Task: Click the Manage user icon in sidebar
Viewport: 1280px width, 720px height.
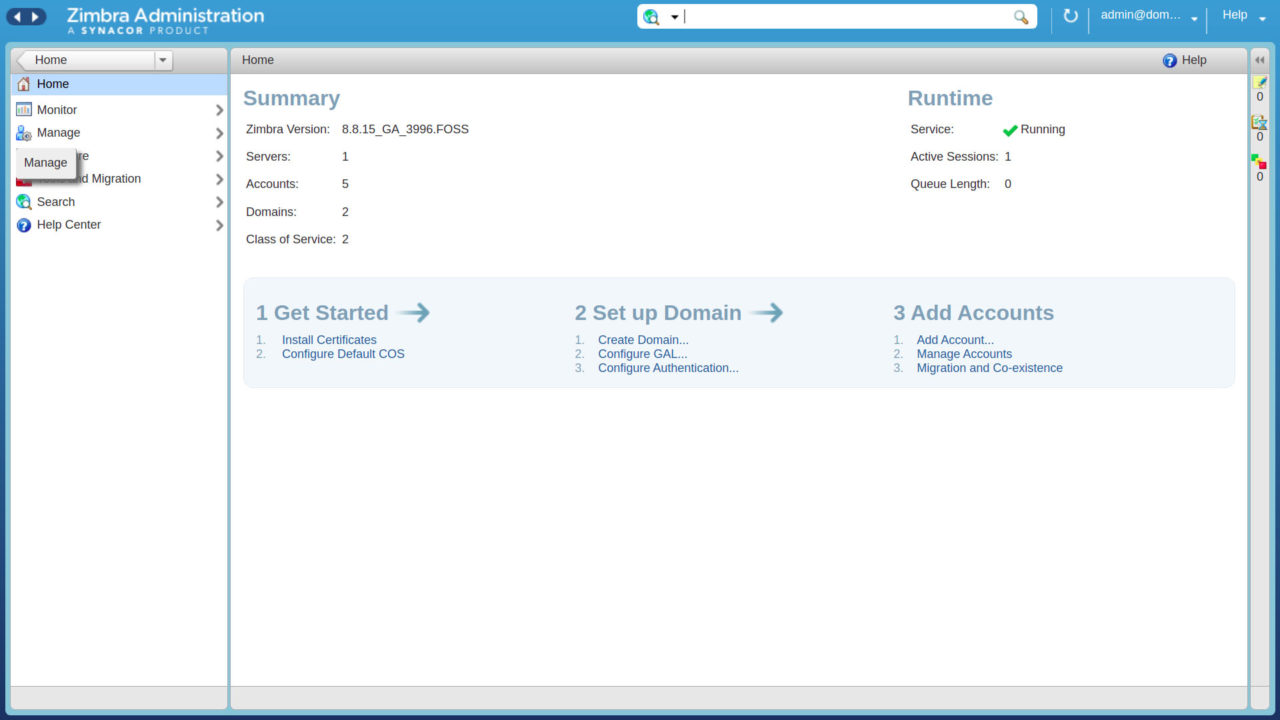Action: click(25, 133)
